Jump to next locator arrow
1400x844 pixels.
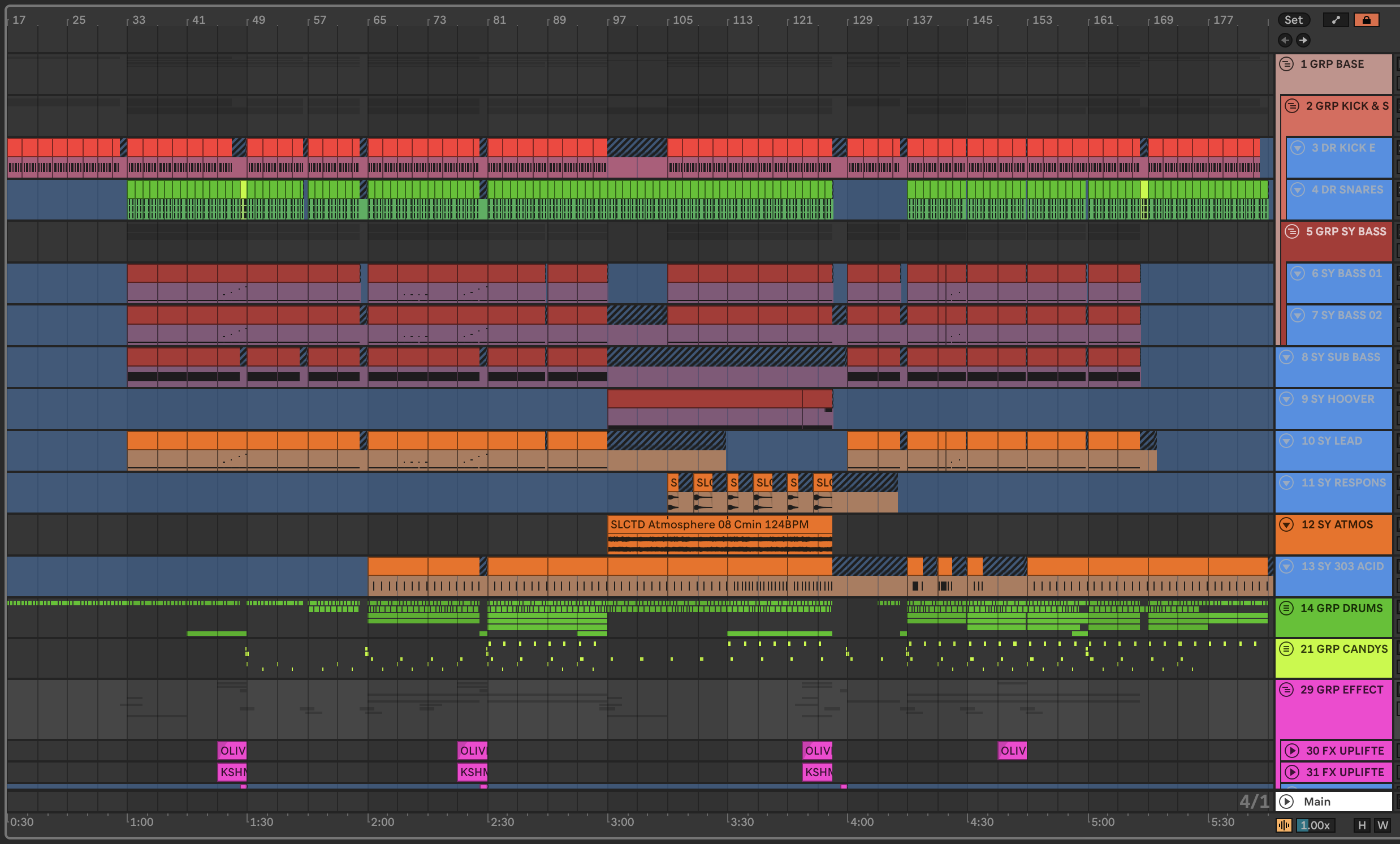point(1303,40)
